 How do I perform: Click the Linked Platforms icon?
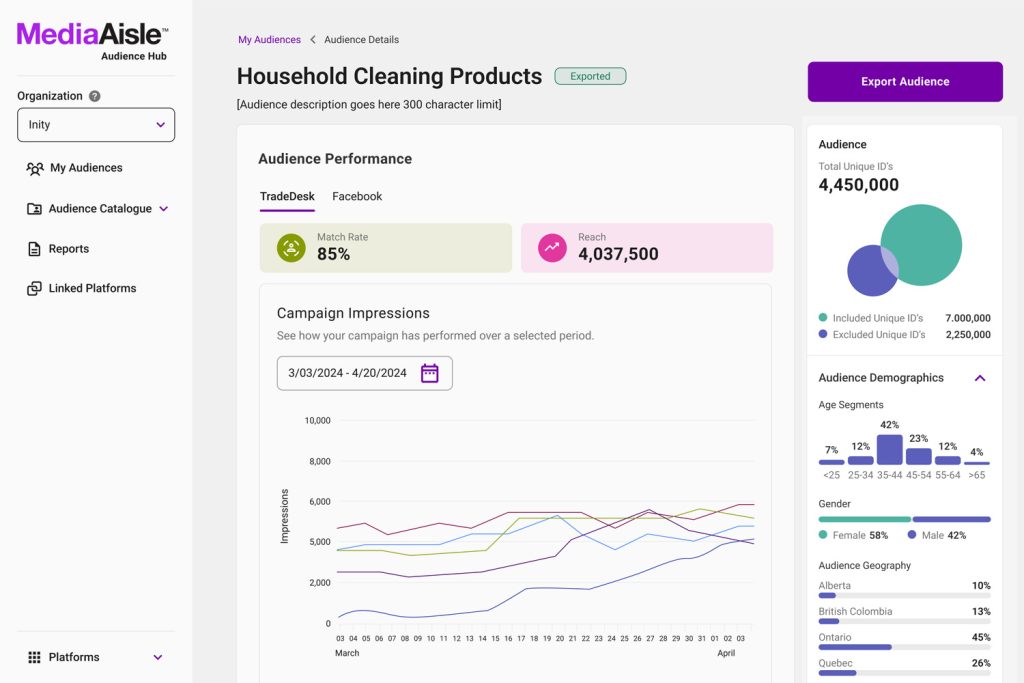[34, 288]
